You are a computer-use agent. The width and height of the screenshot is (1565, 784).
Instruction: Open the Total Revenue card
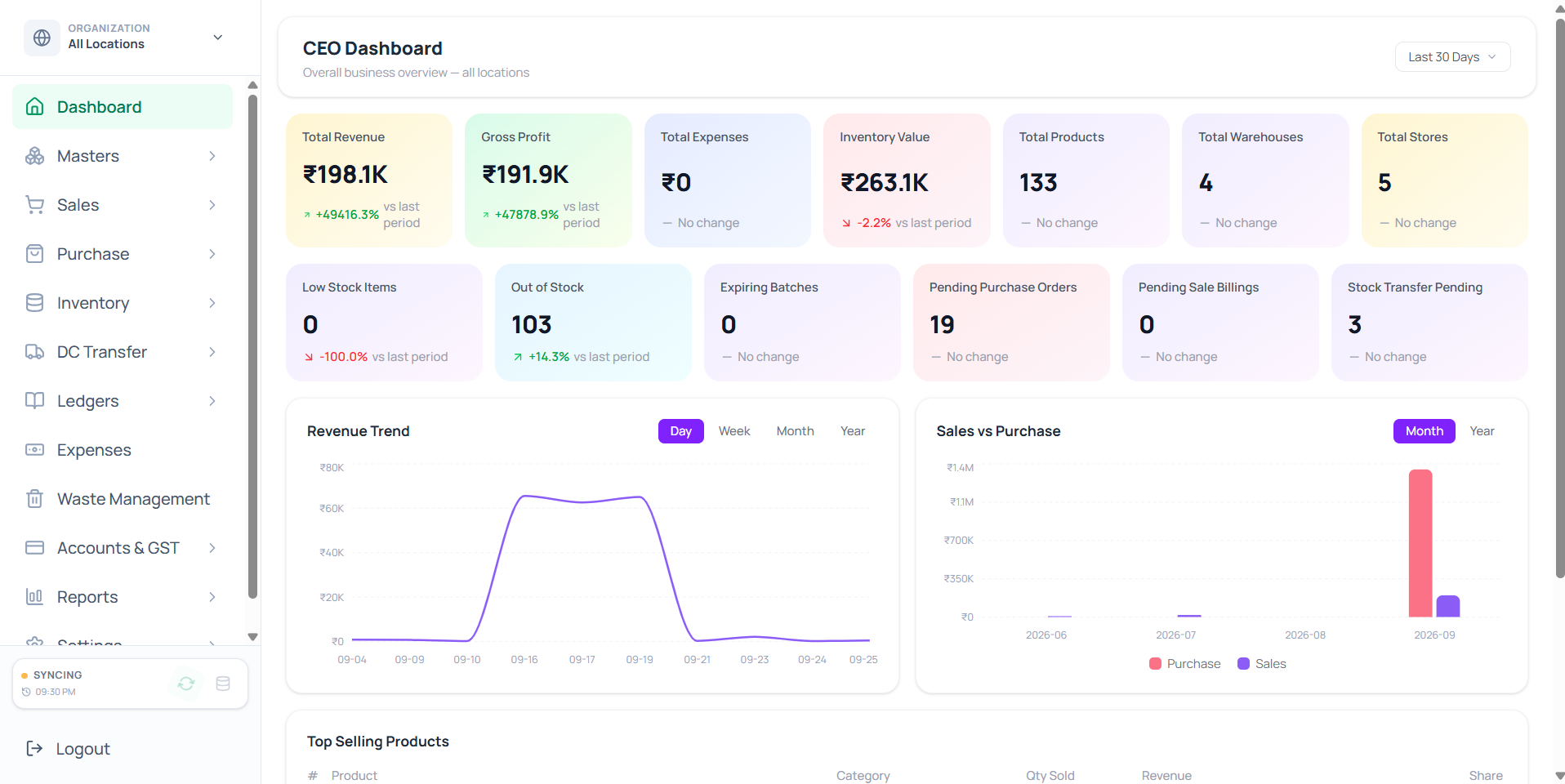point(368,180)
